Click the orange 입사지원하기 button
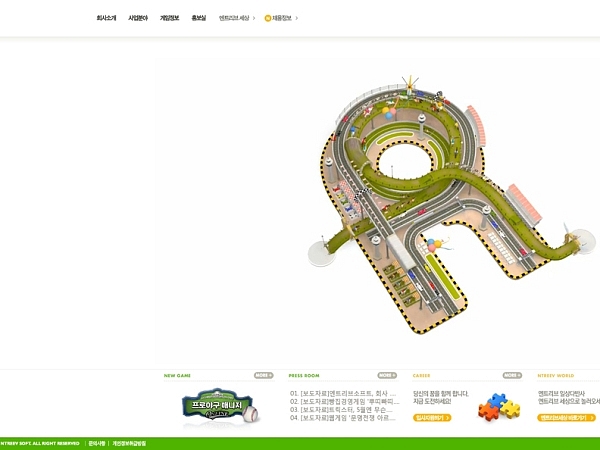 432,417
